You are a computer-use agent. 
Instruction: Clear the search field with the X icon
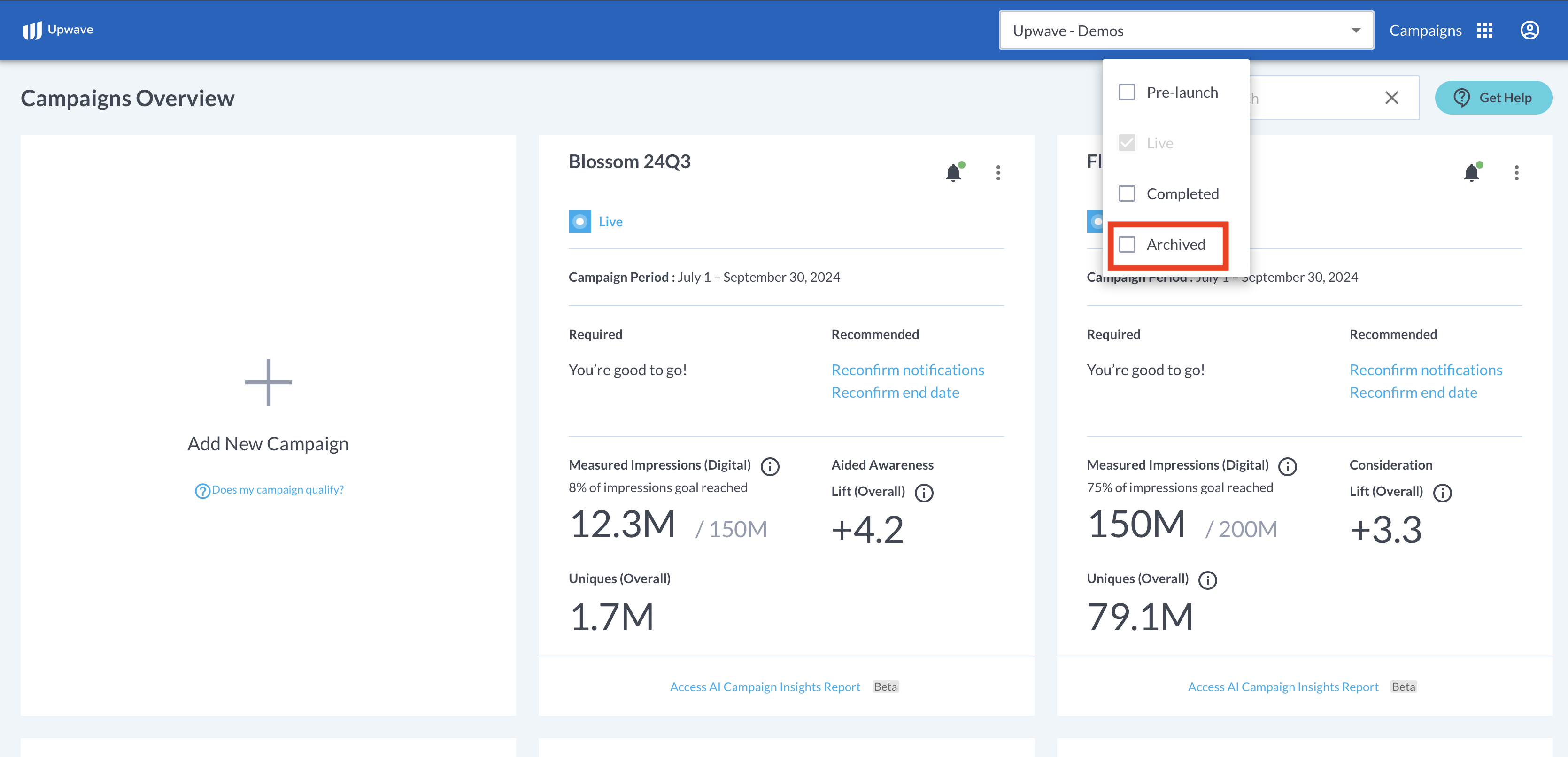[1391, 98]
